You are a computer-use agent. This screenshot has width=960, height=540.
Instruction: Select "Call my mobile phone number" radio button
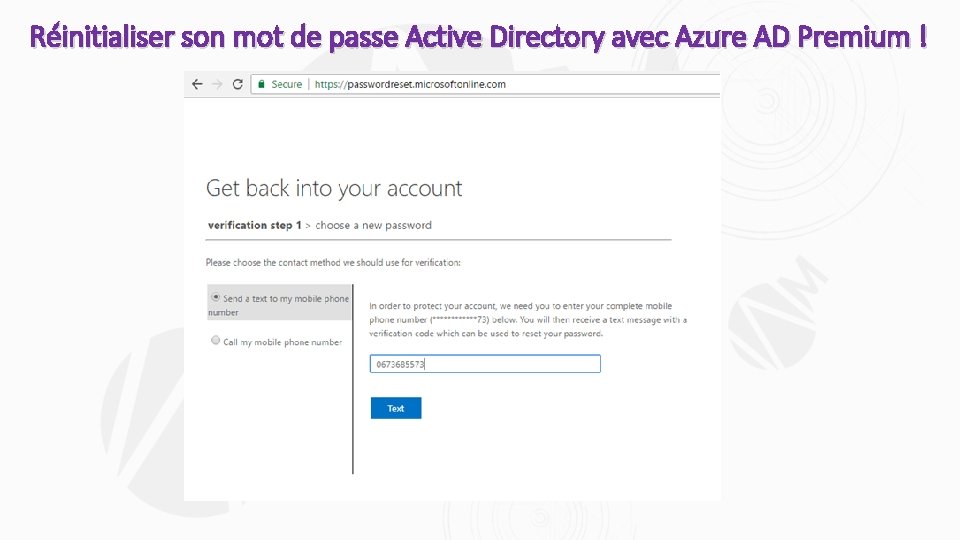tap(215, 340)
